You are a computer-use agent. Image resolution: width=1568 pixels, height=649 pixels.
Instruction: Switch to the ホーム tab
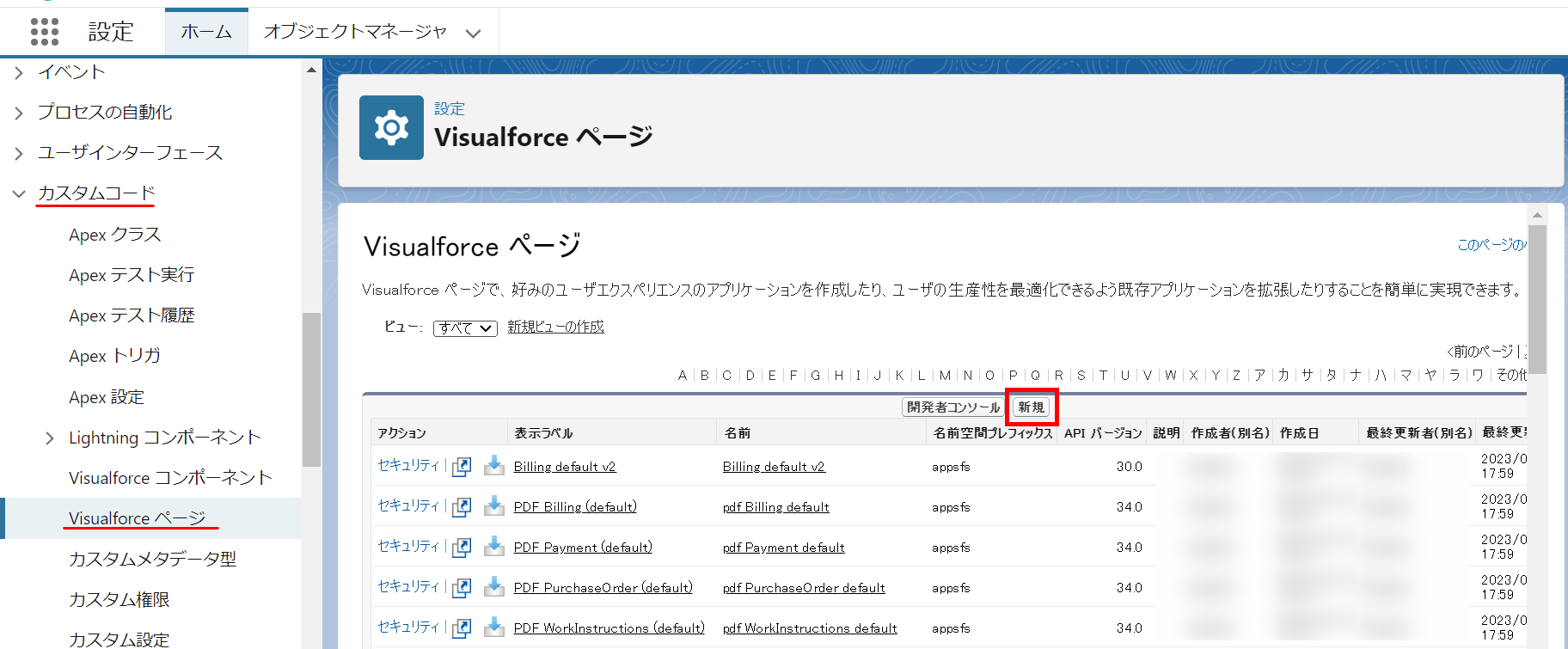(x=206, y=33)
